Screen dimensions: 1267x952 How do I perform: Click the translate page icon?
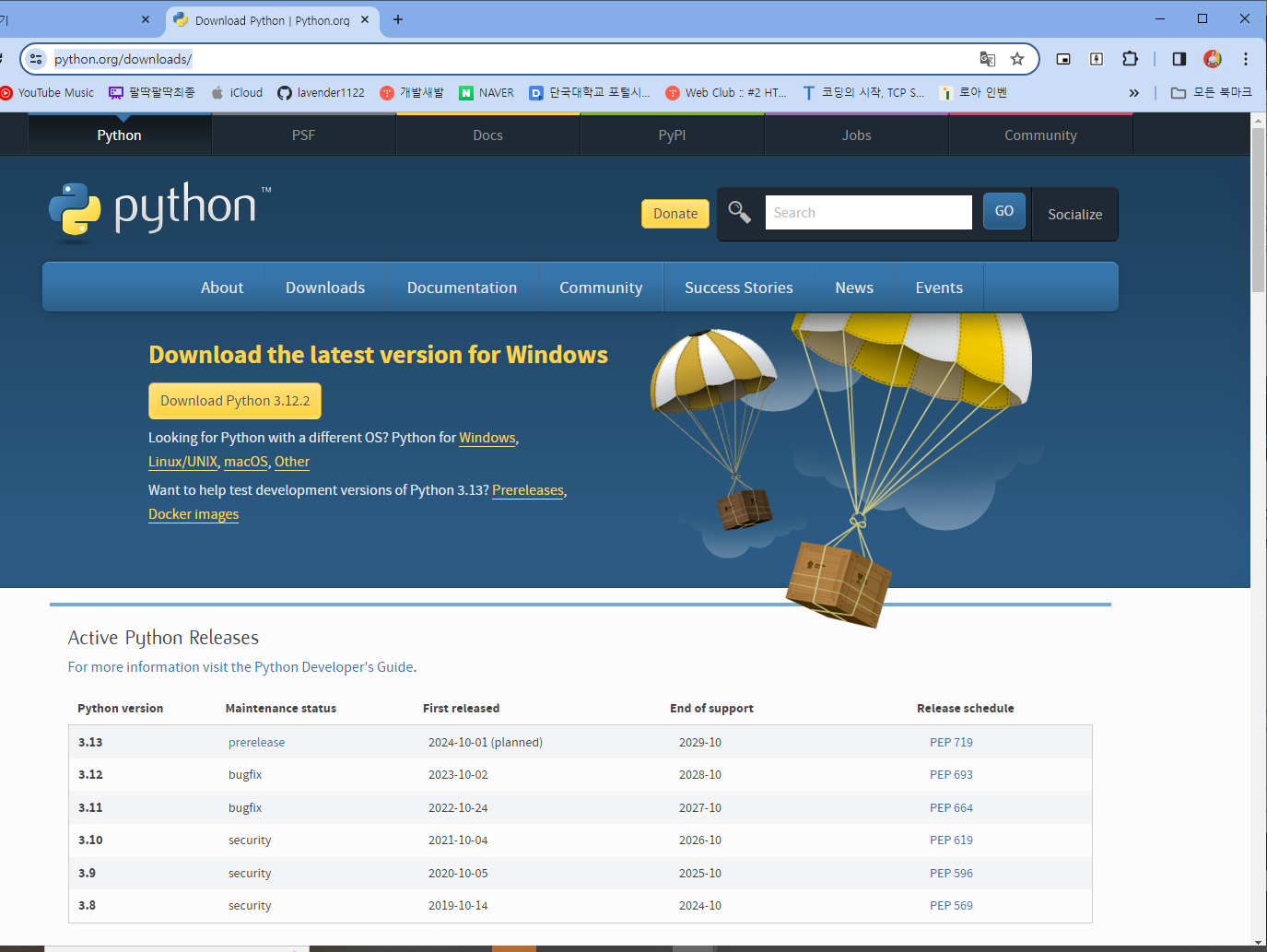click(x=988, y=59)
